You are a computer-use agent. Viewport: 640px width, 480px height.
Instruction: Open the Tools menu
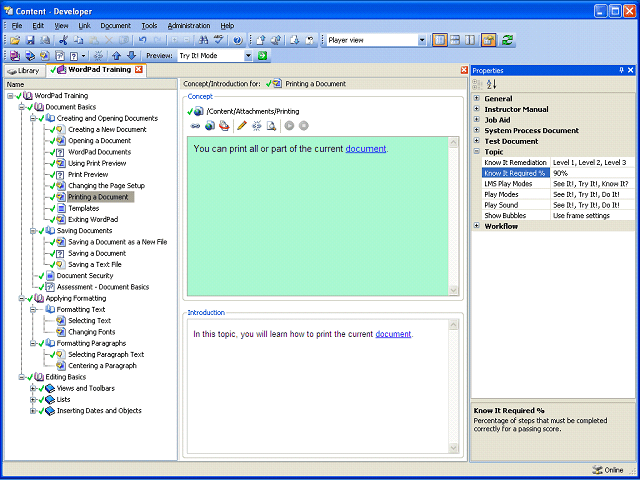click(149, 25)
